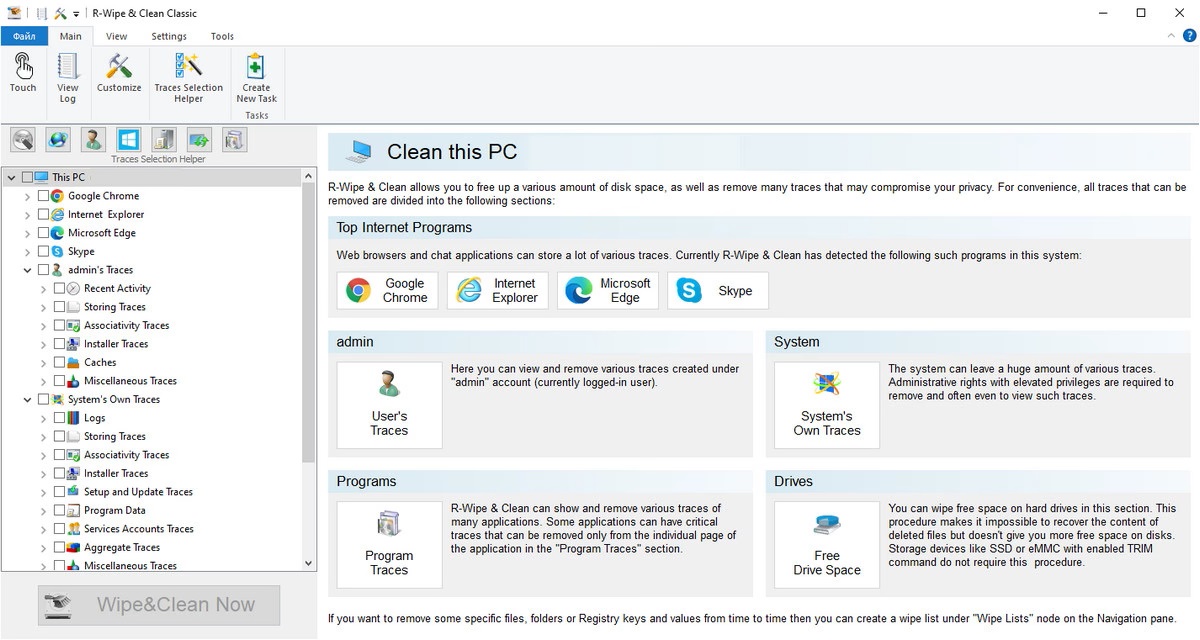This screenshot has width=1200, height=640.
Task: Launch Traces Selection Helper from ribbon
Action: click(188, 78)
